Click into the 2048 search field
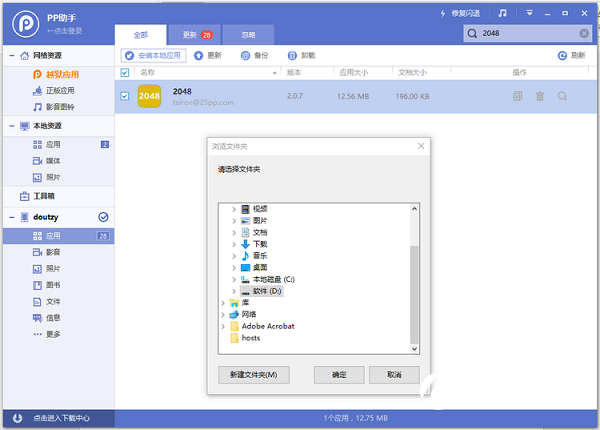 528,33
